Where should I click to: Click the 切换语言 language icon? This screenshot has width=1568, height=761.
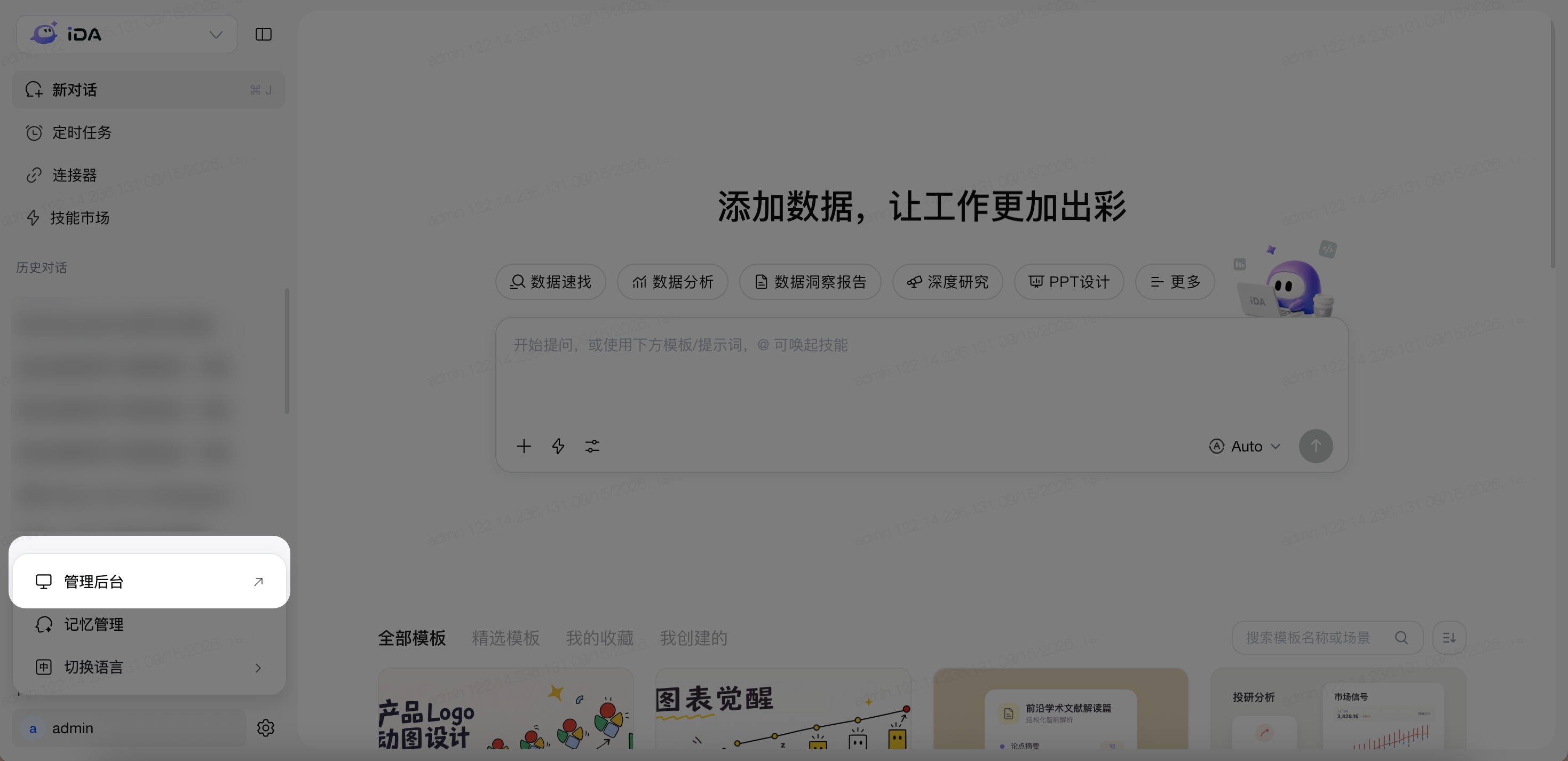click(44, 667)
